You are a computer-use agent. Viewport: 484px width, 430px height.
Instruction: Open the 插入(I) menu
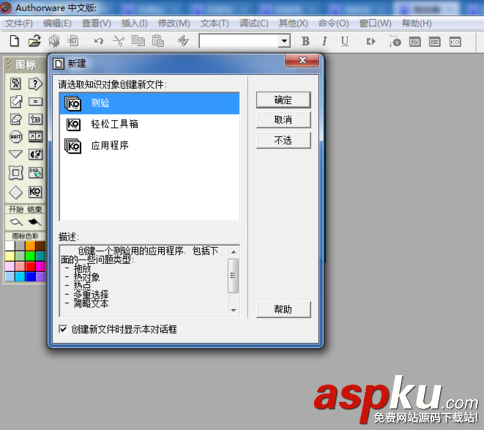coord(134,23)
